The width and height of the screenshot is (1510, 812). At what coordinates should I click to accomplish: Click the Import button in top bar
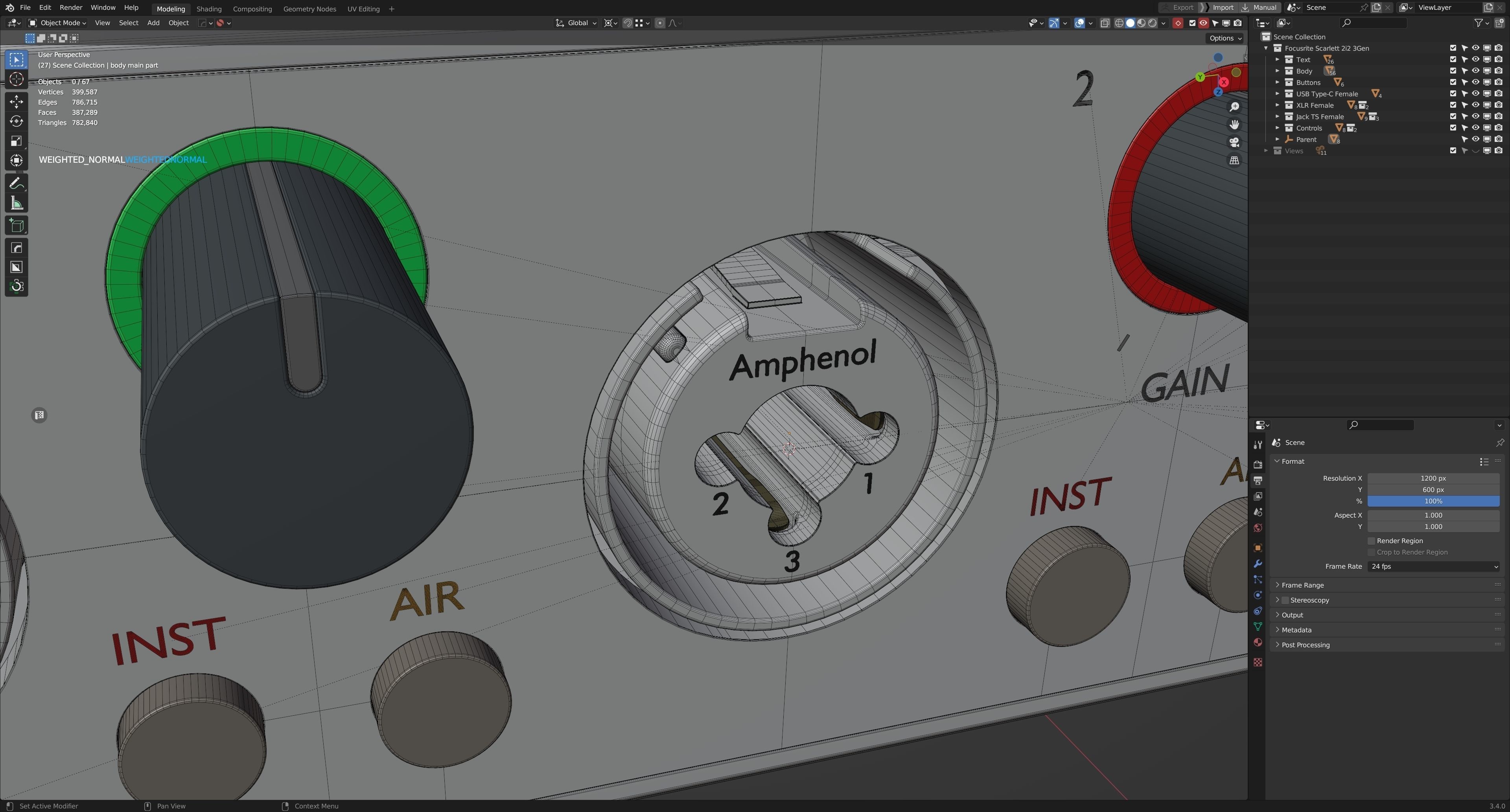[x=1222, y=7]
